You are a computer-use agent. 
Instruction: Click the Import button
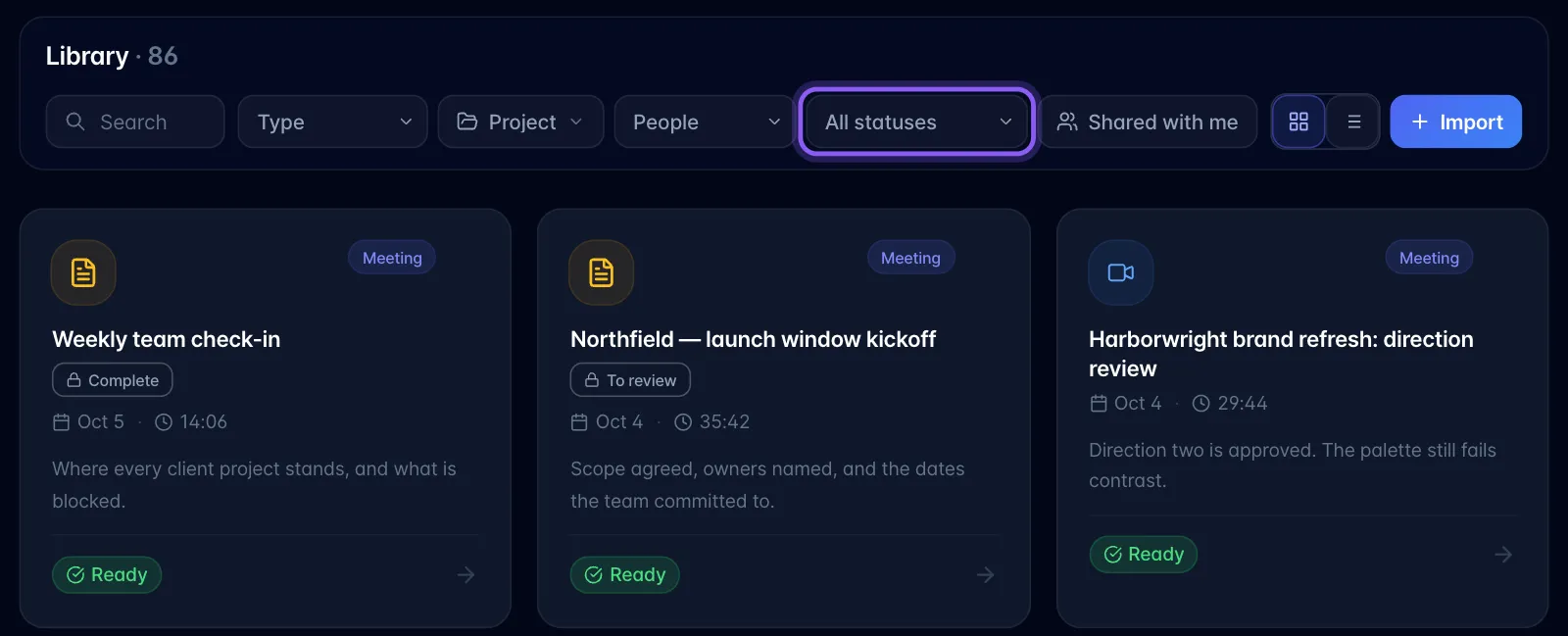[1455, 122]
